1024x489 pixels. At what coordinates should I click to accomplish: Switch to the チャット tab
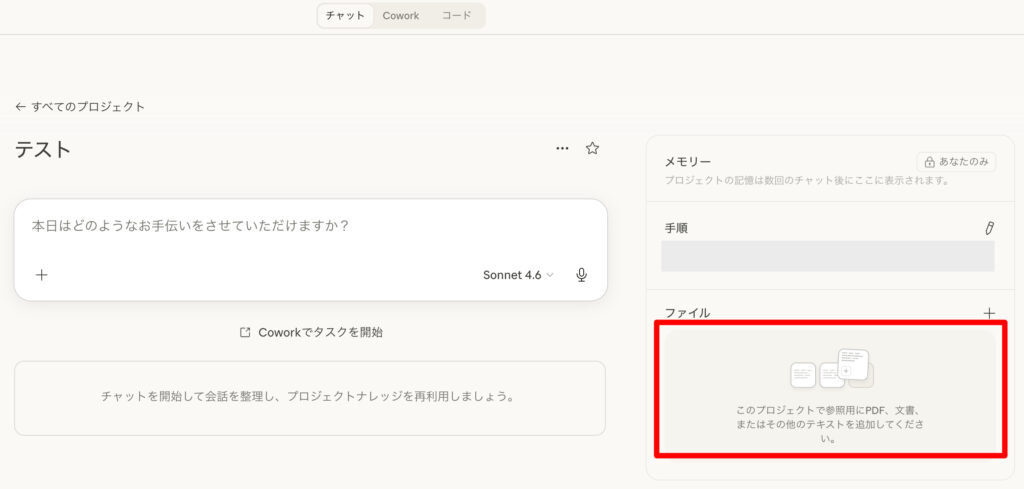[x=345, y=16]
